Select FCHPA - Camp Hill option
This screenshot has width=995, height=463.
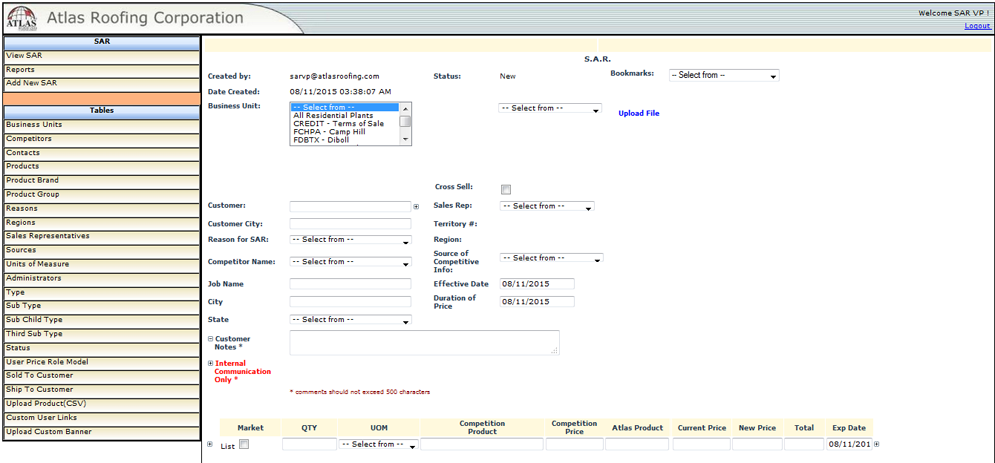click(x=345, y=132)
